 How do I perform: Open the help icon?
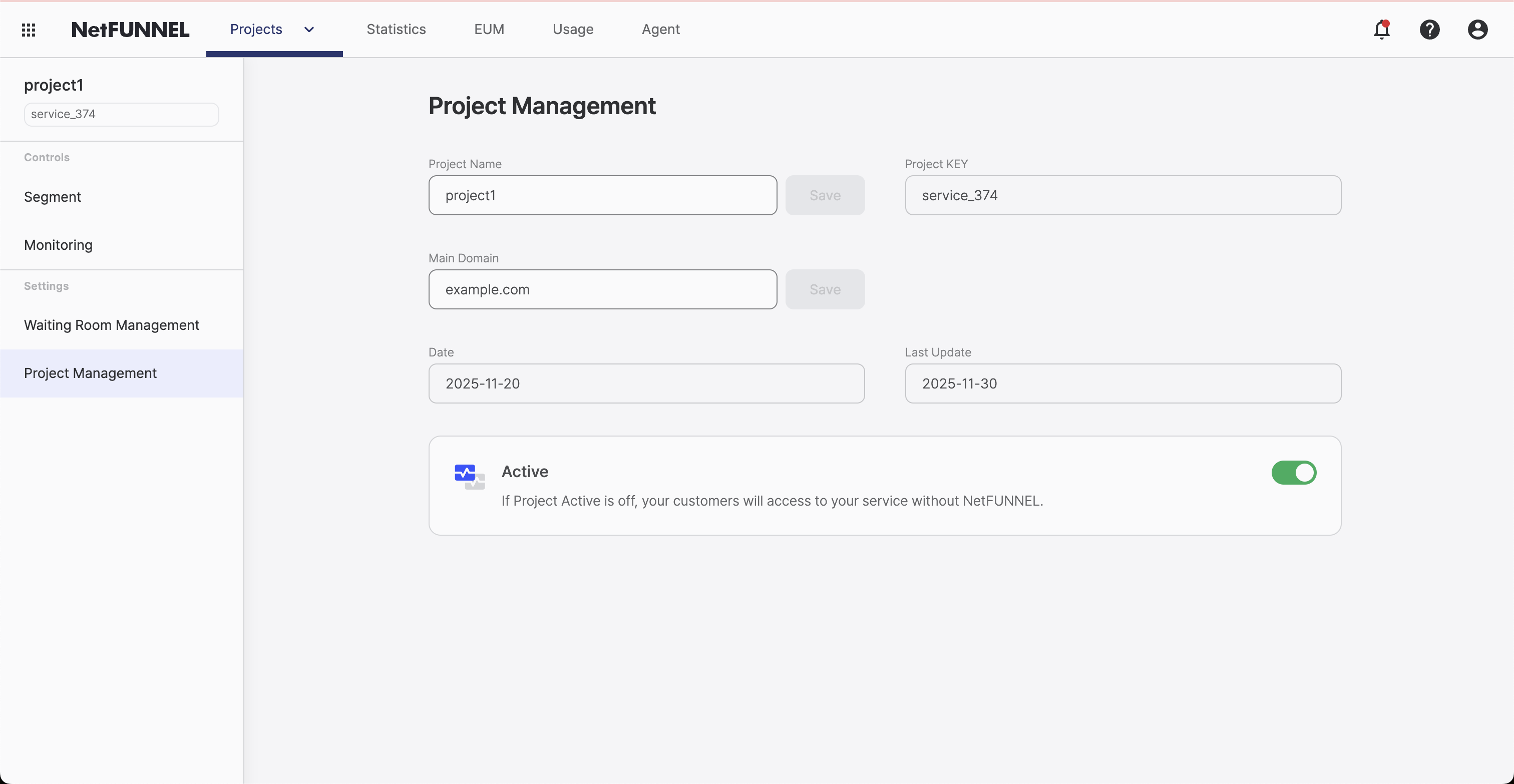(x=1430, y=30)
